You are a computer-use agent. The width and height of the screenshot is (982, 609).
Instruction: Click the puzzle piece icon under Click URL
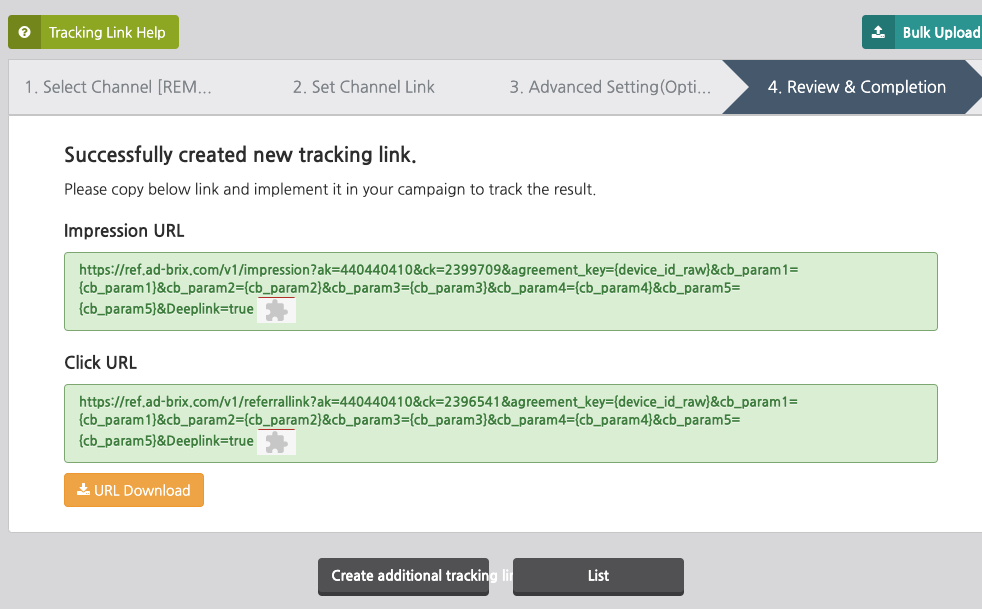click(x=276, y=441)
